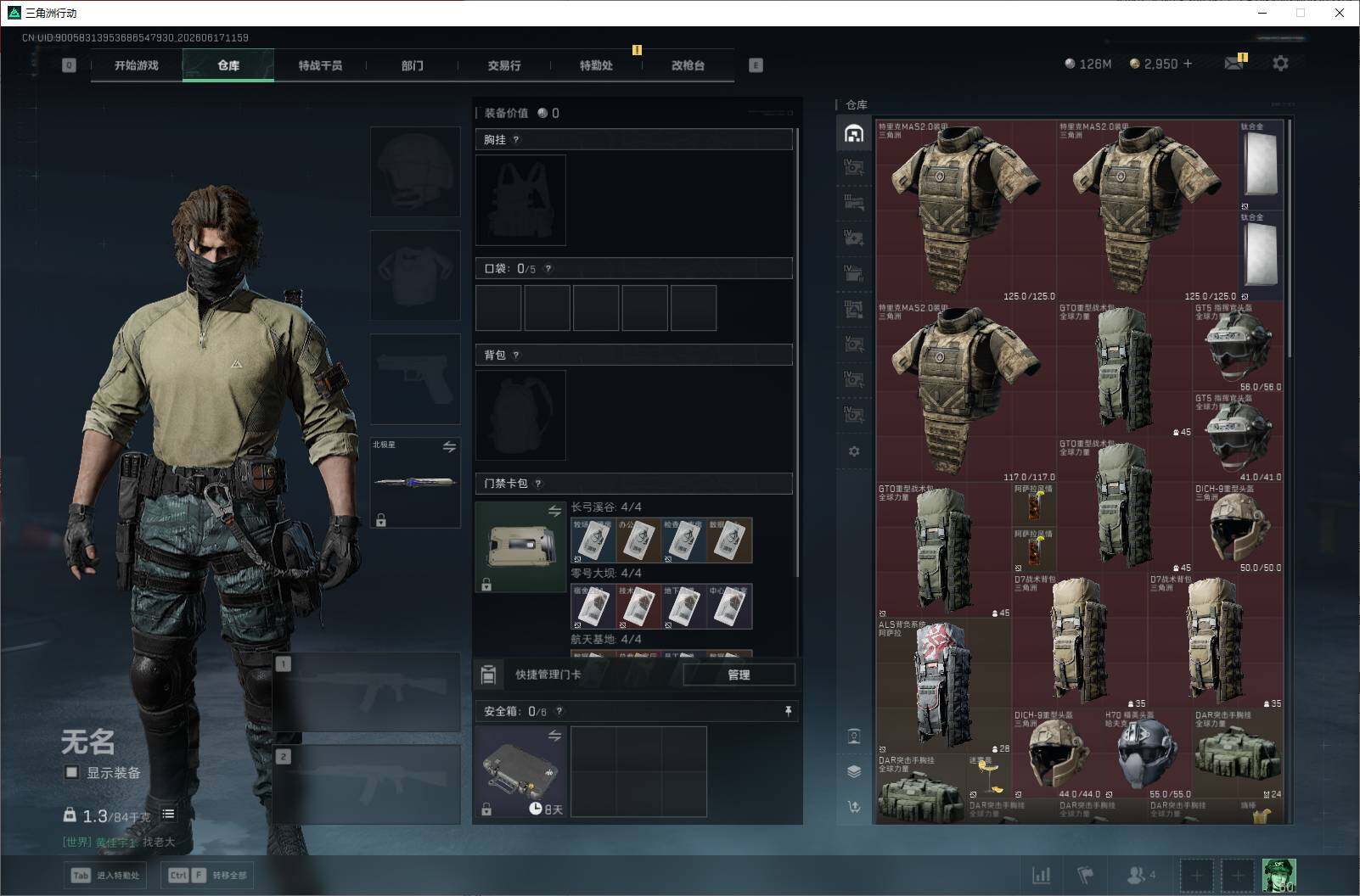Viewport: 1360px width, 896px height.
Task: Open the help icon next to 门禁卡包
Action: pos(538,484)
